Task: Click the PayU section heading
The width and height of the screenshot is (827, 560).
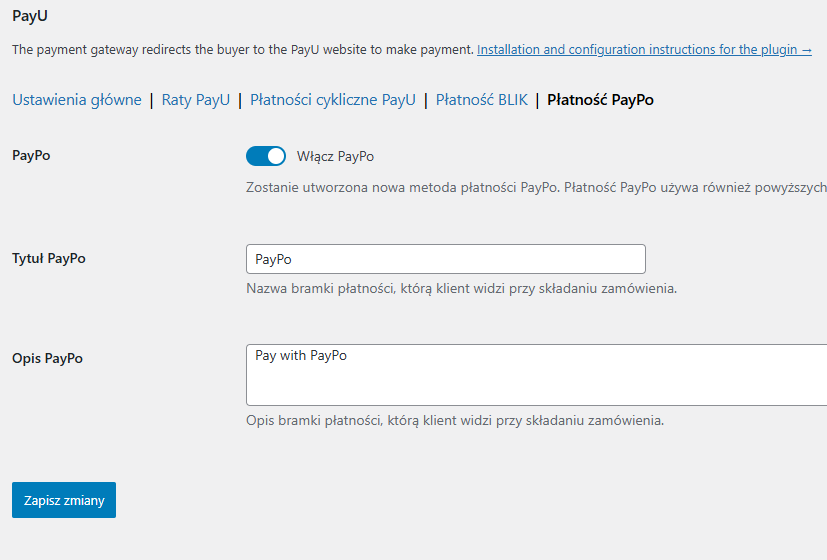Action: tap(30, 16)
